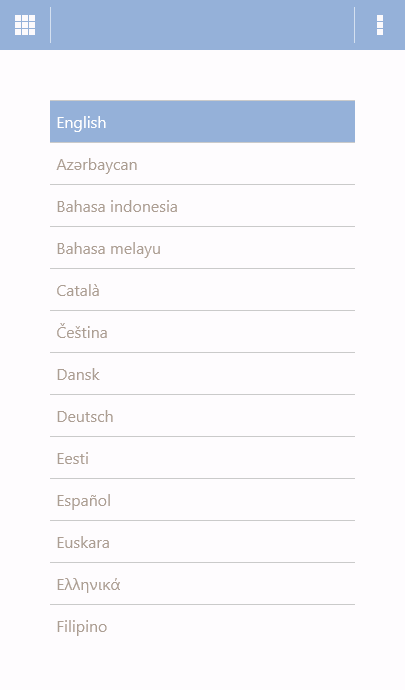This screenshot has width=405, height=690.
Task: Open the apps grid icon
Action: pyautogui.click(x=25, y=25)
